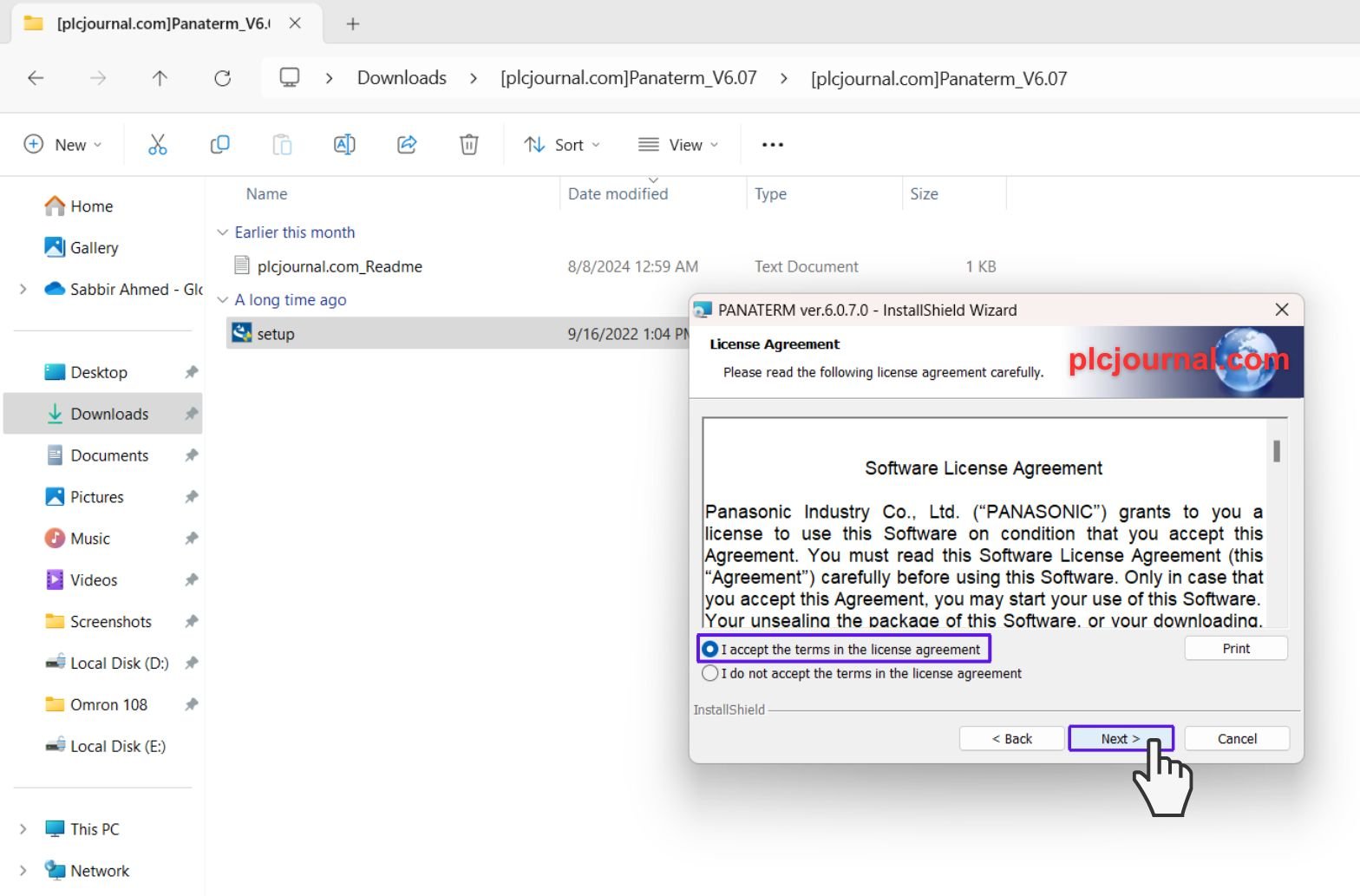Cancel the PANATERM installation
1360x896 pixels.
pos(1237,739)
